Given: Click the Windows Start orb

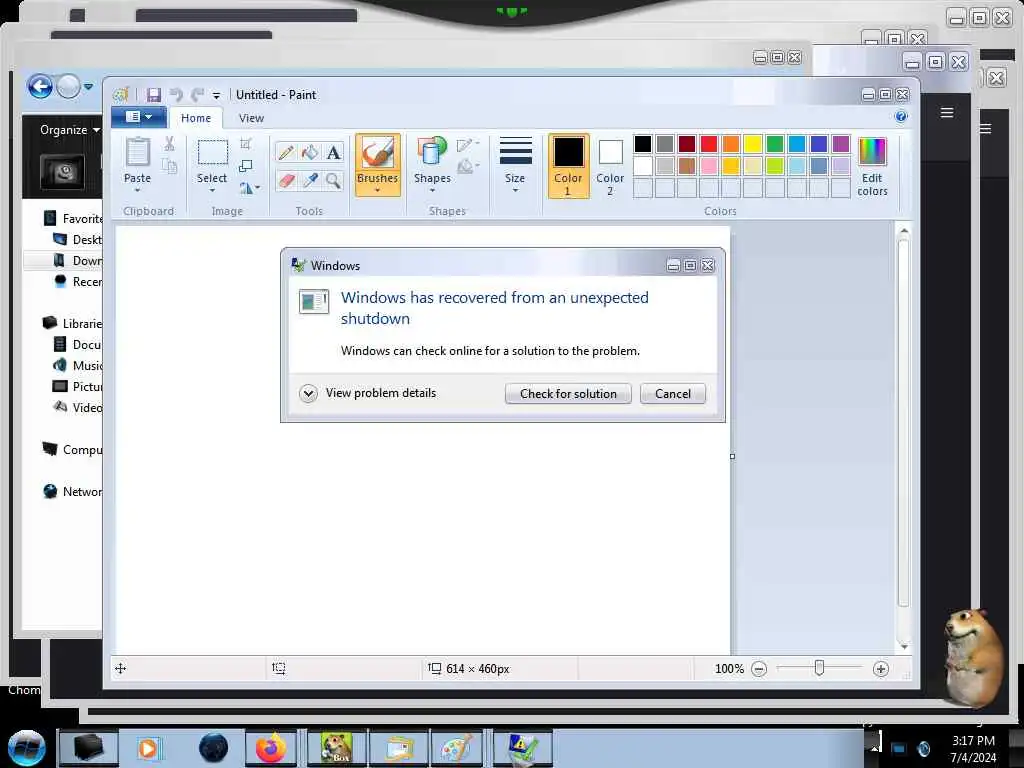Looking at the screenshot, I should pos(27,748).
